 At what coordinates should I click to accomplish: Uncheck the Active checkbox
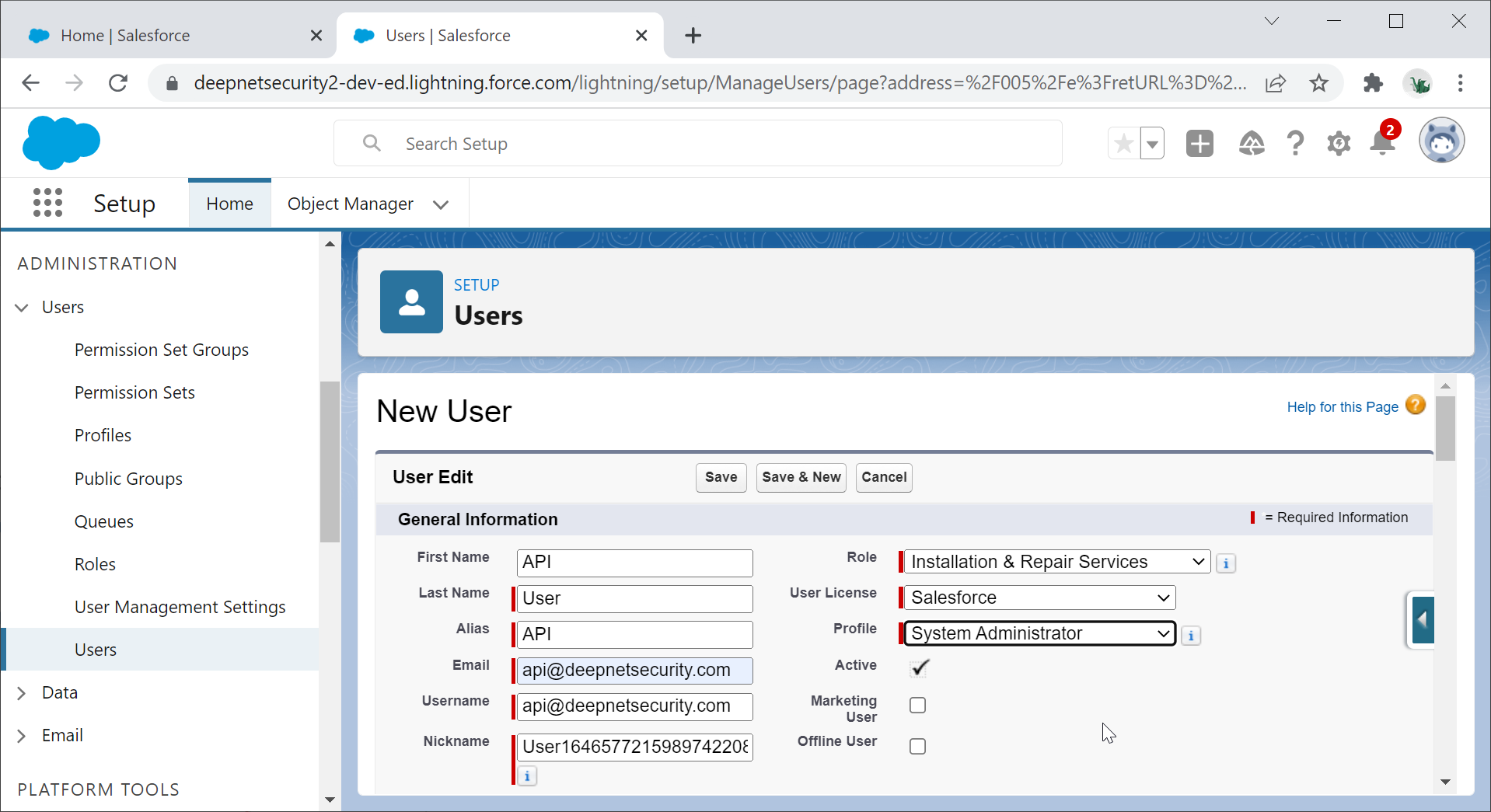pyautogui.click(x=918, y=667)
